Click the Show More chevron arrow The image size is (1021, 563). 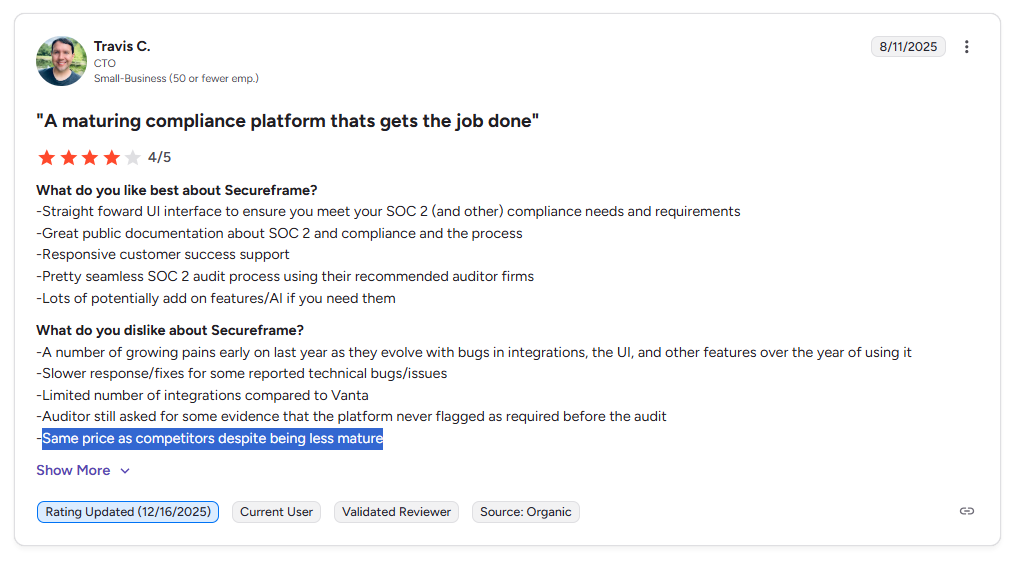(125, 471)
